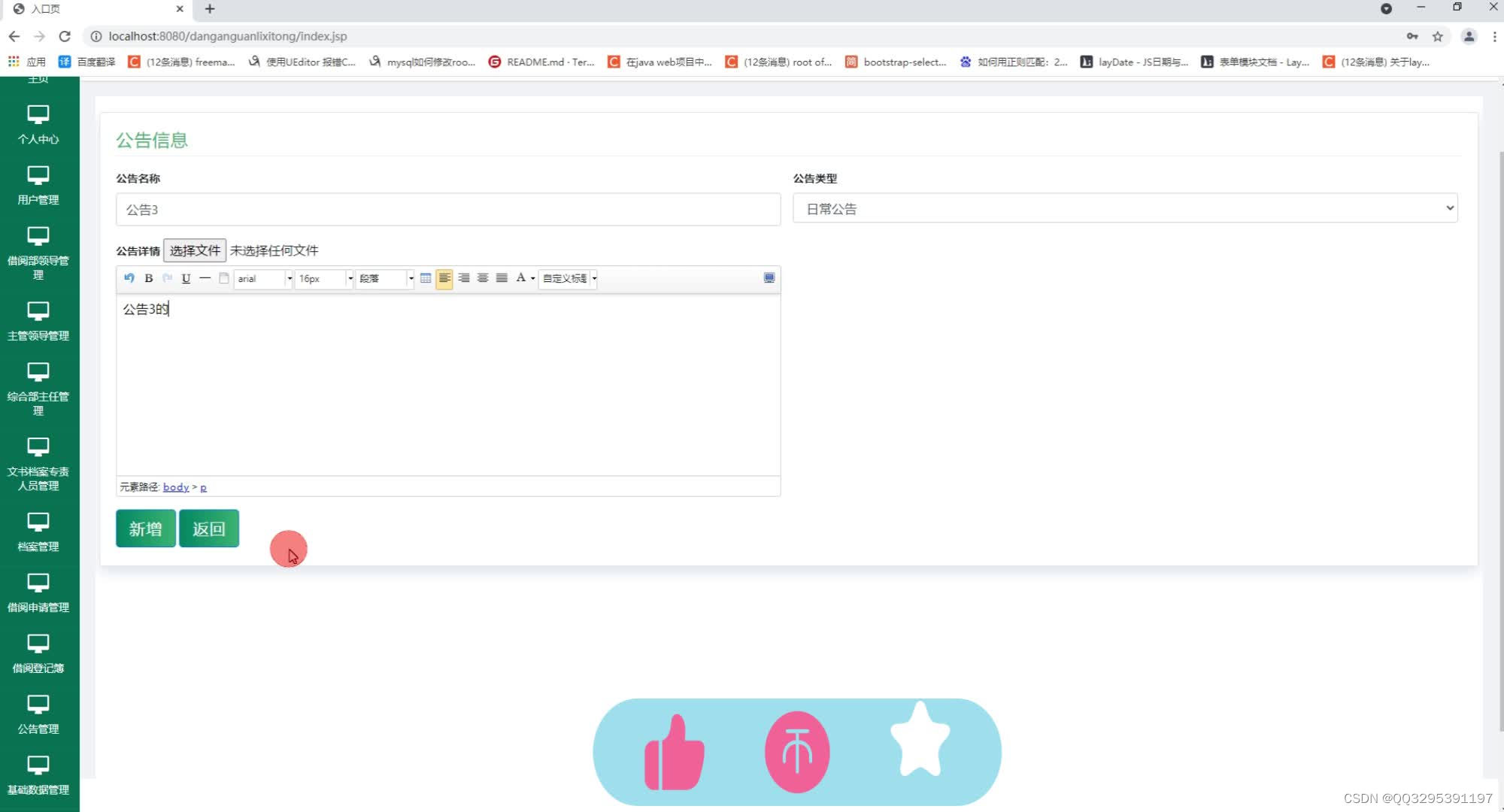Center align text in editor

(x=483, y=278)
